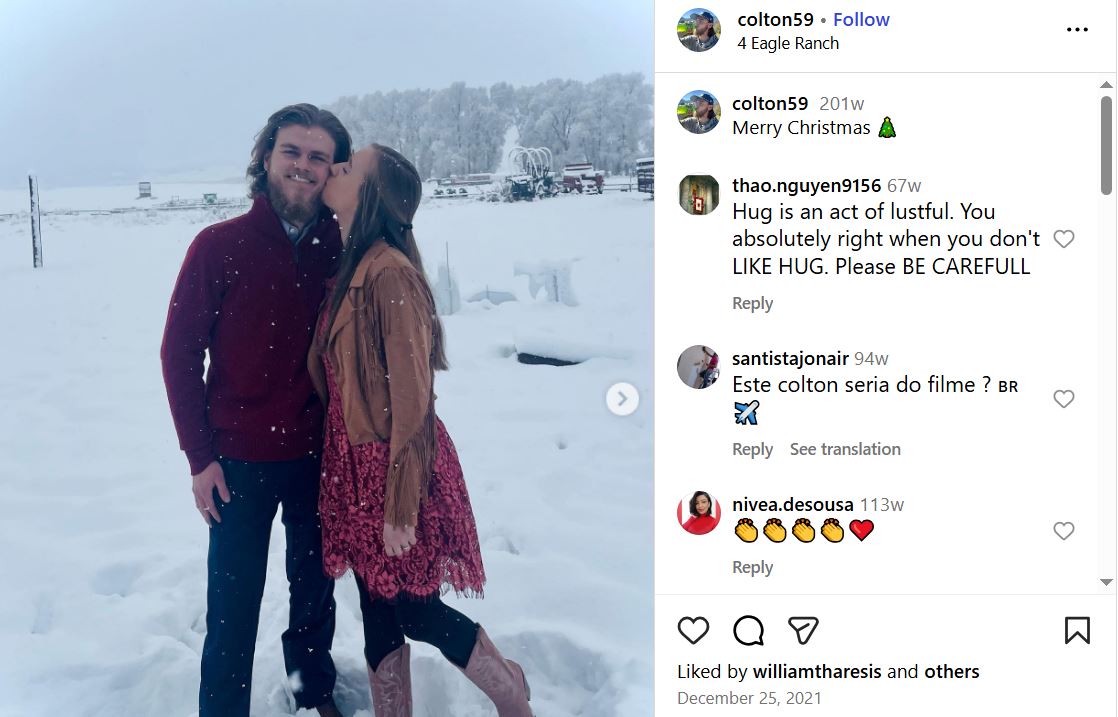1118x717 pixels.
Task: Open the three-dot more options menu
Action: tap(1077, 30)
